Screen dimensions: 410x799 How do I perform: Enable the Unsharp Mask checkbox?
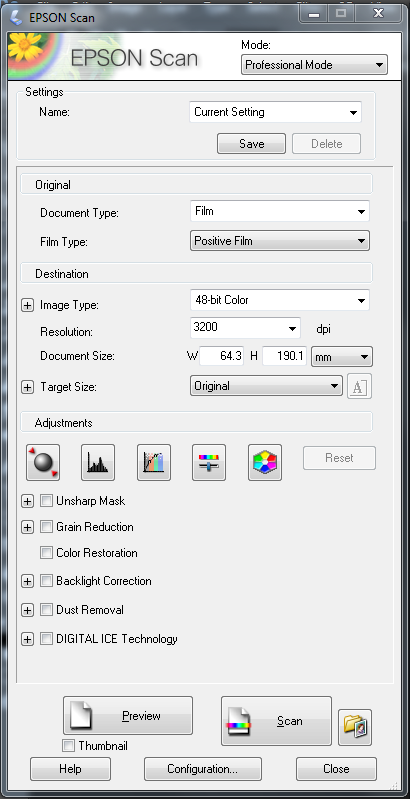(46, 501)
